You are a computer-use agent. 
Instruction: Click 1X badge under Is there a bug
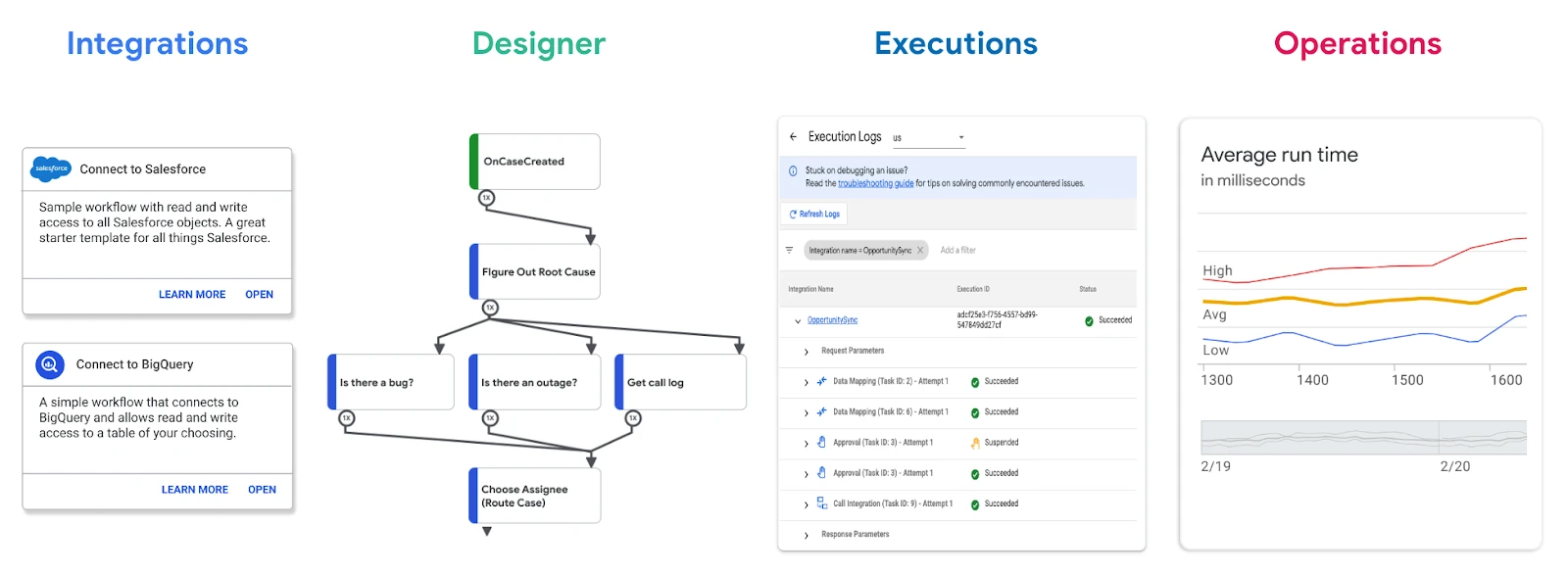[346, 418]
